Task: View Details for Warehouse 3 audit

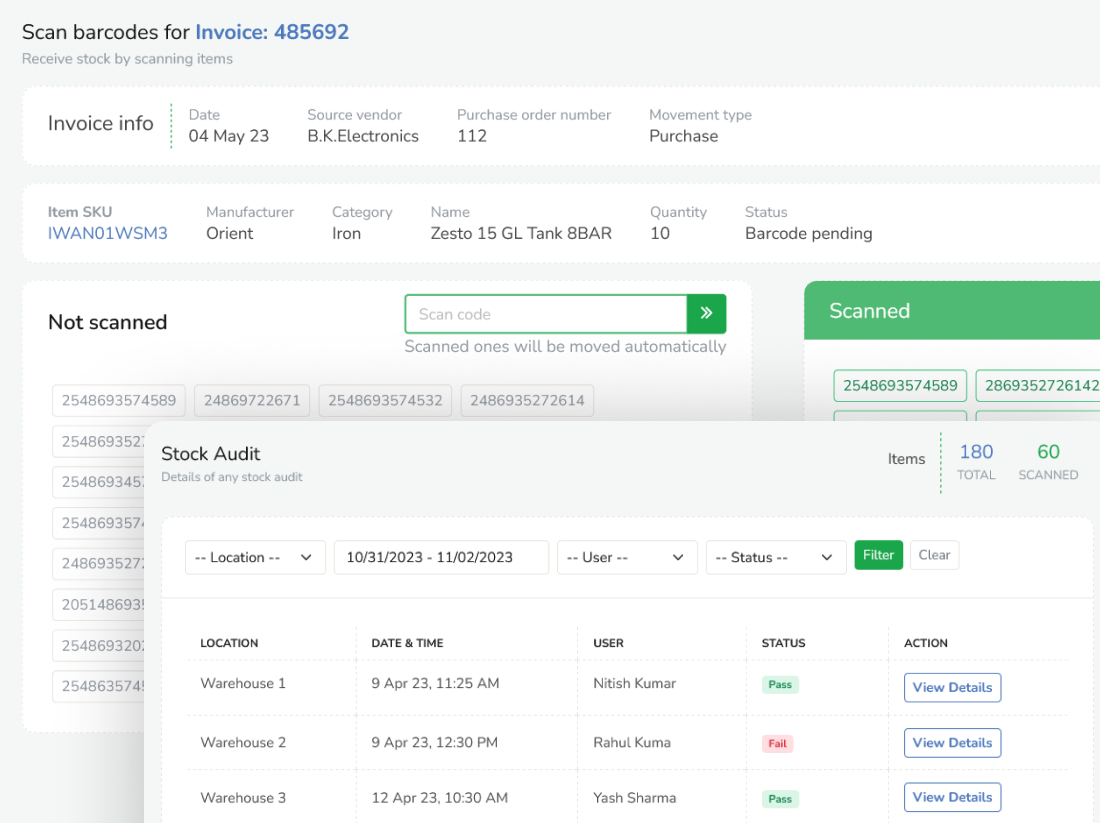Action: click(x=952, y=797)
